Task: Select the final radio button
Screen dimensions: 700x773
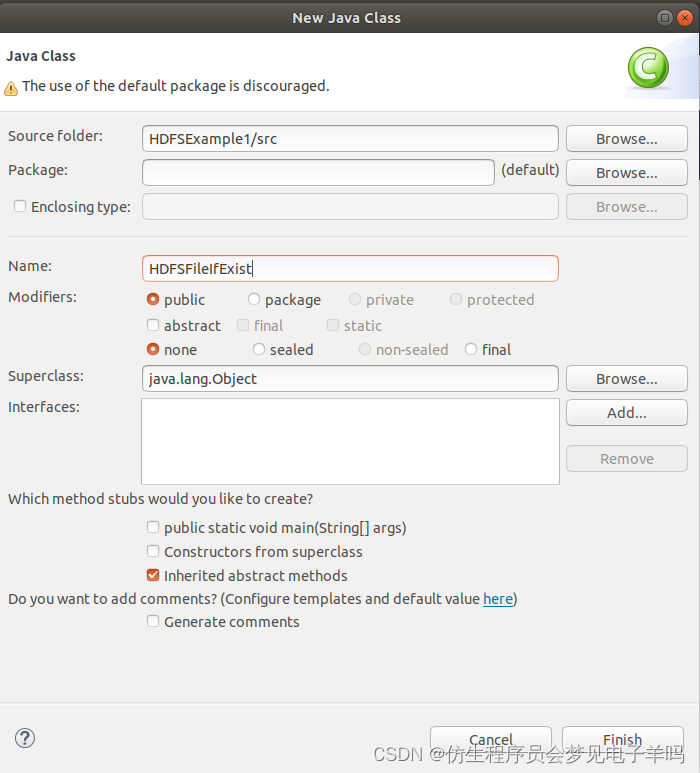Action: click(x=471, y=349)
